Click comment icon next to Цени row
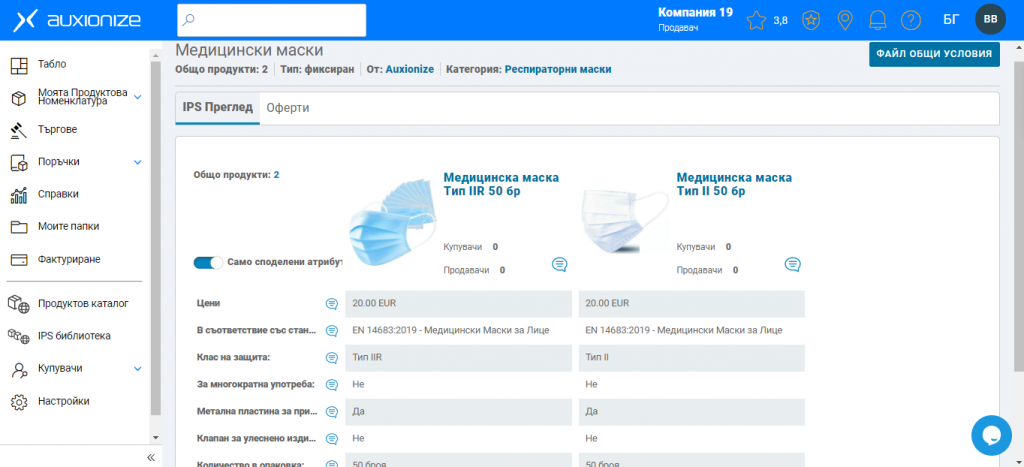The width and height of the screenshot is (1024, 467). 331,303
